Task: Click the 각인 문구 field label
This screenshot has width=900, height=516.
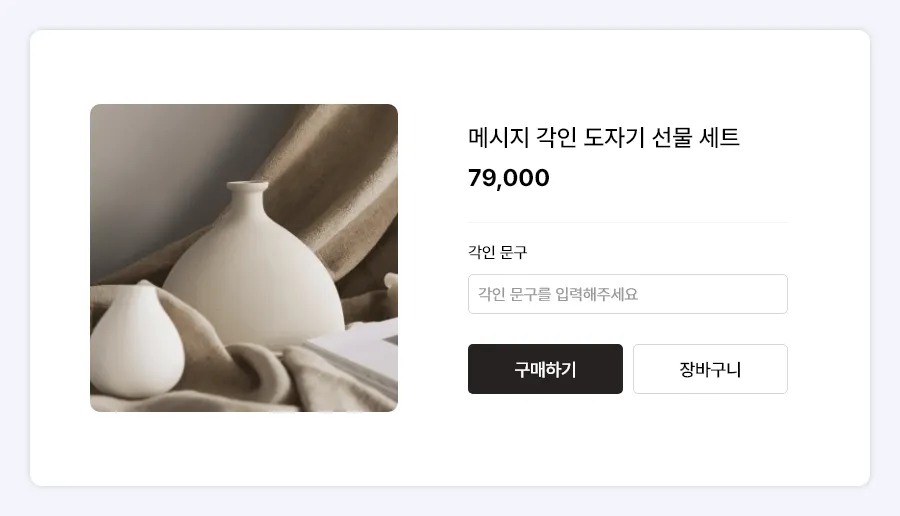Action: click(497, 252)
